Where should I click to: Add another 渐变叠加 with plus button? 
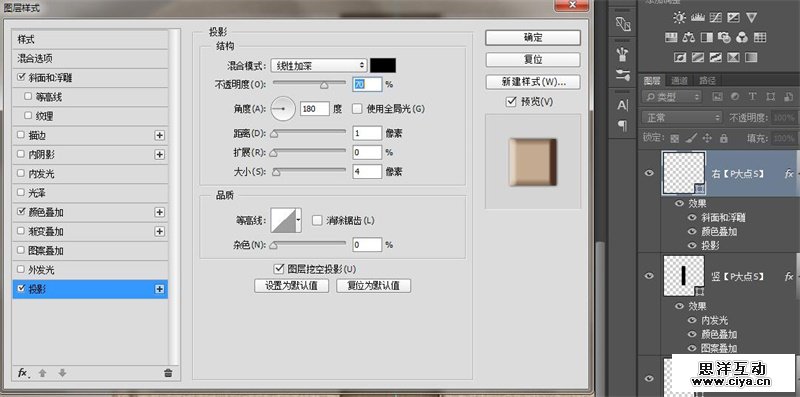(x=160, y=231)
